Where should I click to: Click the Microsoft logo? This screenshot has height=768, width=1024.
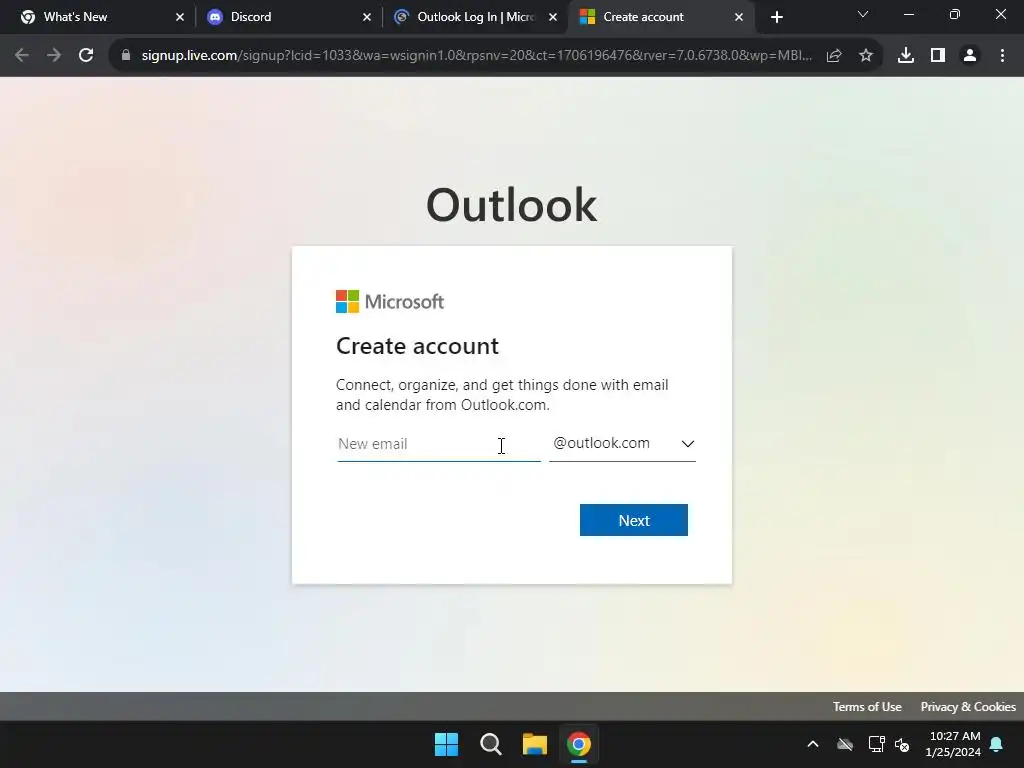(390, 302)
